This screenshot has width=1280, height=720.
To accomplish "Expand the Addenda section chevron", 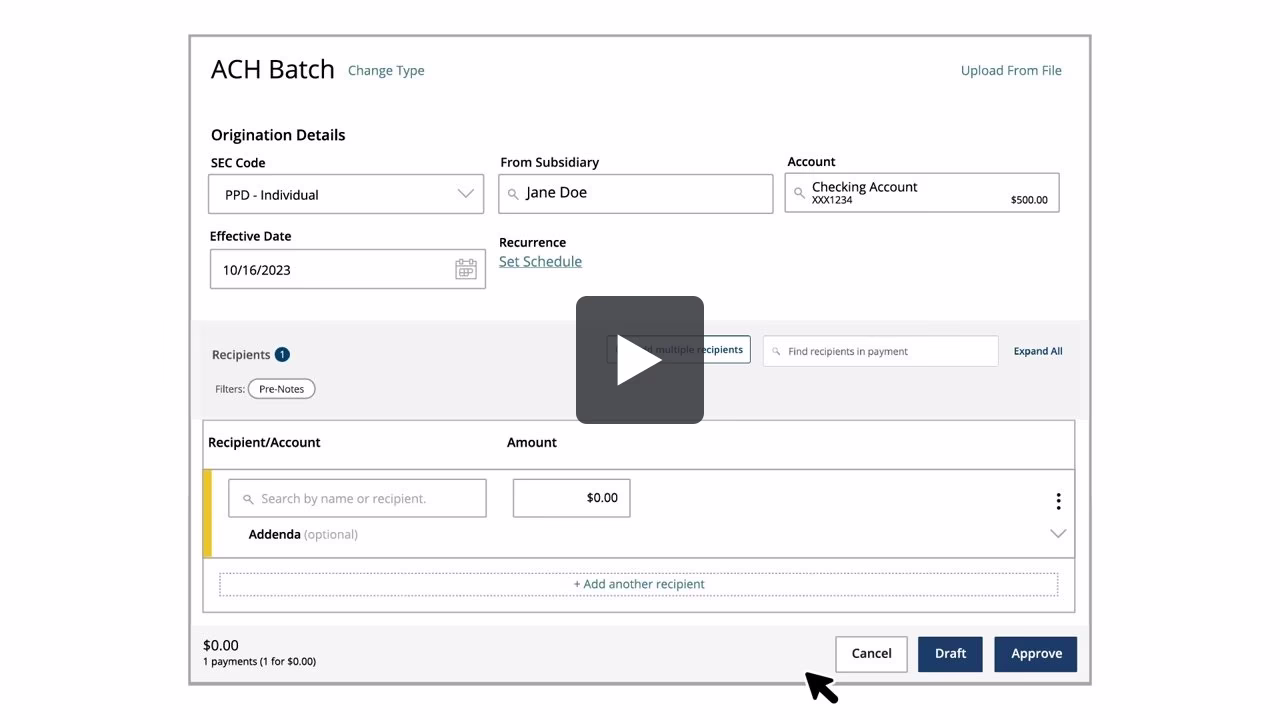I will click(1058, 534).
